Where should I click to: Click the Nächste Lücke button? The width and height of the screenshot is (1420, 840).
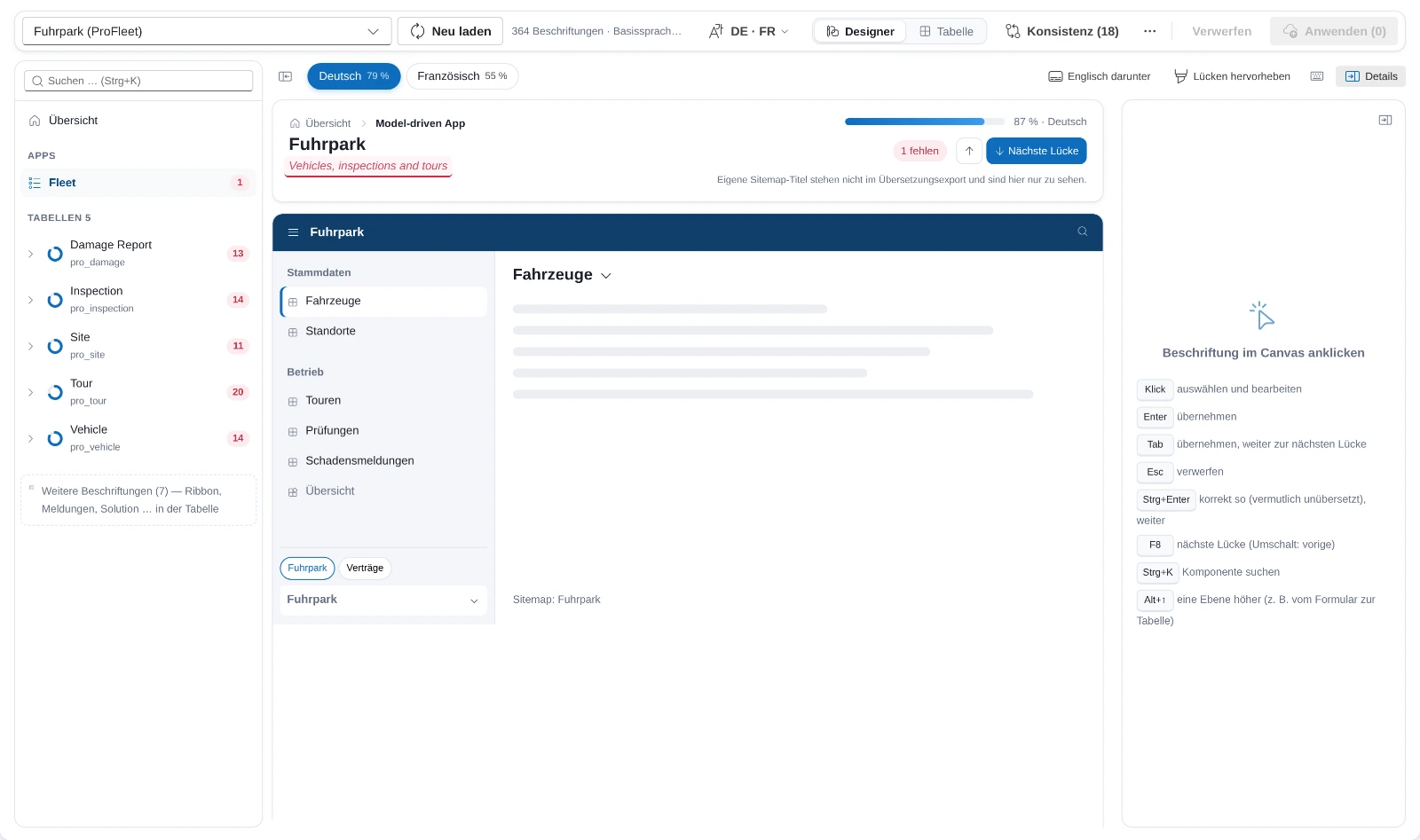pyautogui.click(x=1036, y=151)
